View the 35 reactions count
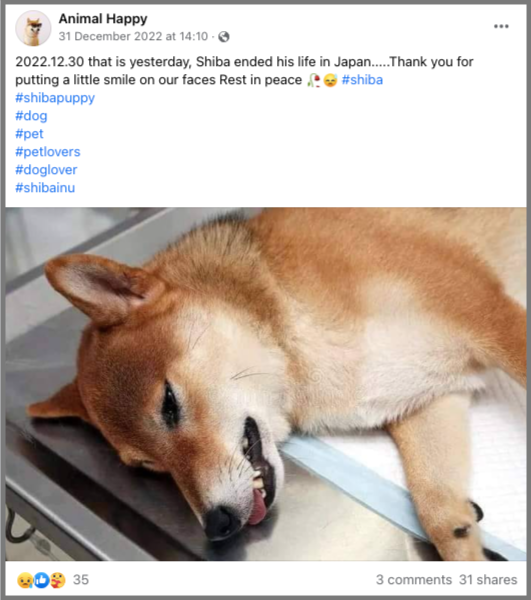This screenshot has width=531, height=600. [81, 580]
